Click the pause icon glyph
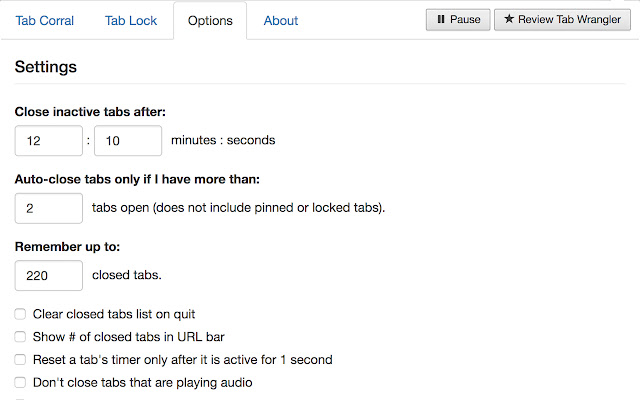This screenshot has width=640, height=400. click(441, 20)
